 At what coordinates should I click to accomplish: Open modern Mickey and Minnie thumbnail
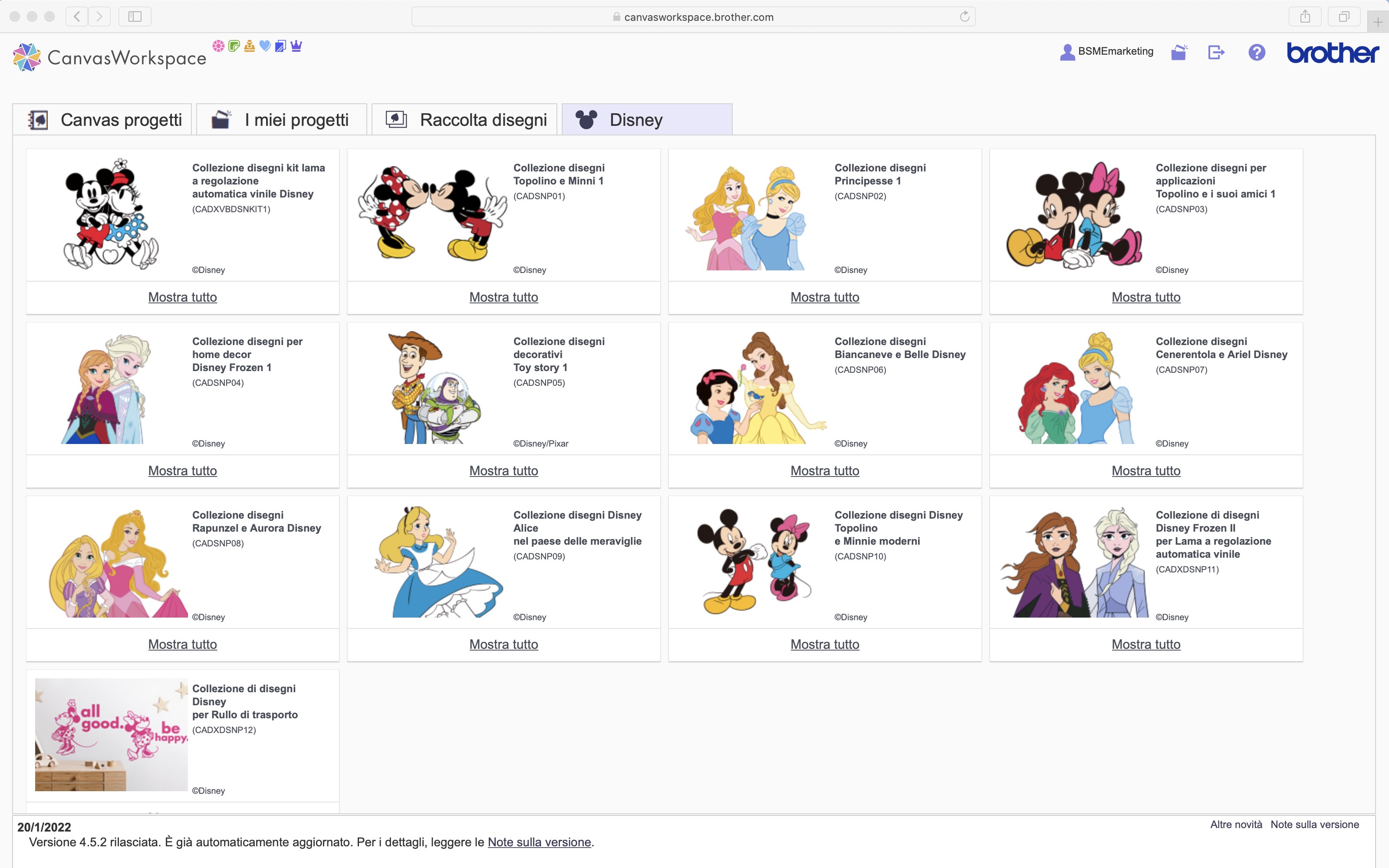point(754,561)
